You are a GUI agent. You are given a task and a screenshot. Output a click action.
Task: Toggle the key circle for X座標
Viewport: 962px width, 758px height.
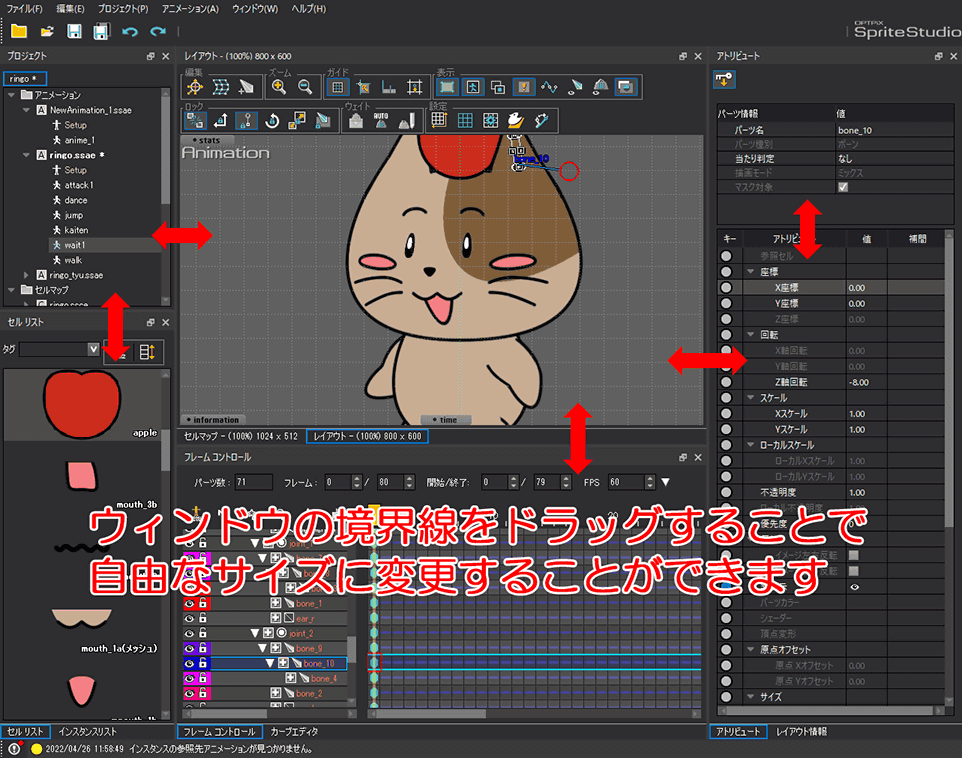726,287
